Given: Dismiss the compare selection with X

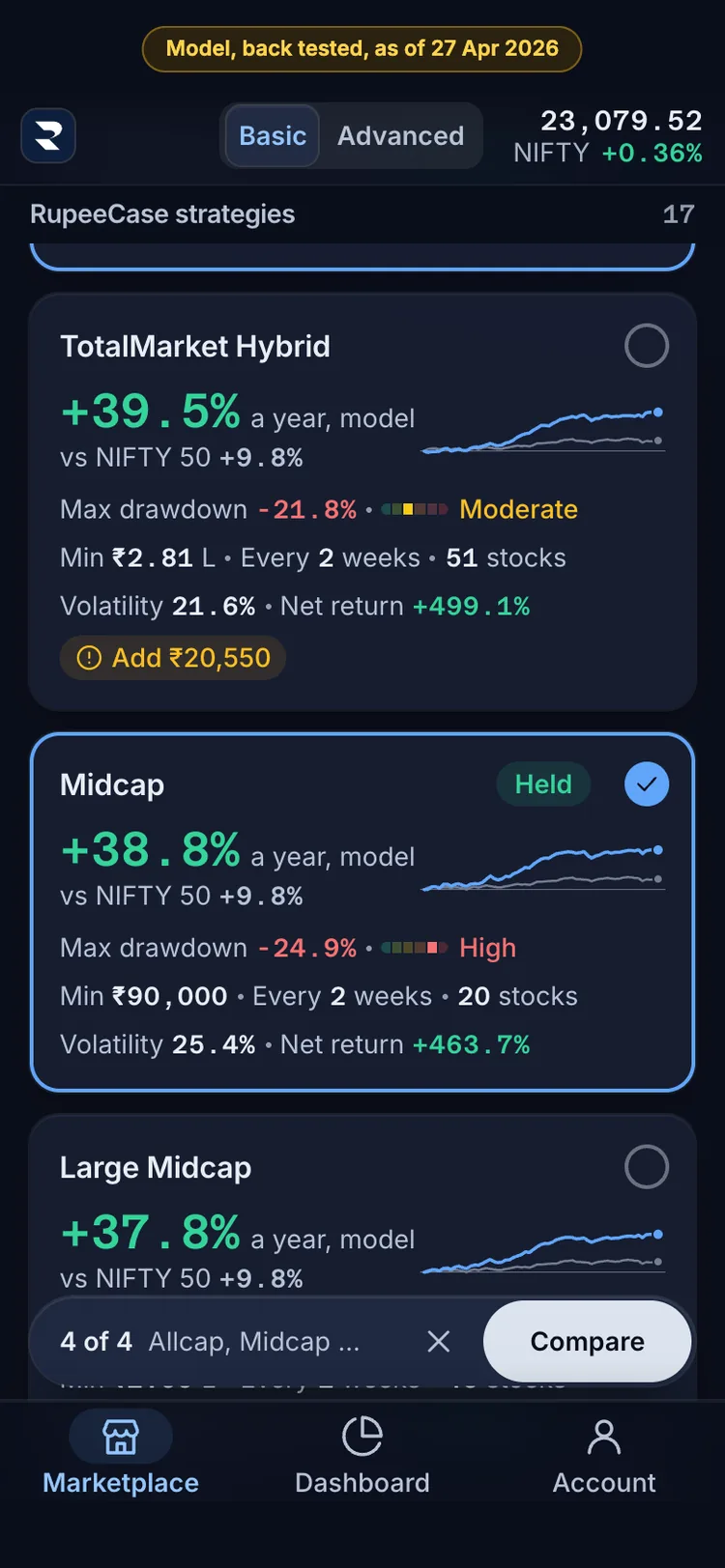Looking at the screenshot, I should [439, 1341].
